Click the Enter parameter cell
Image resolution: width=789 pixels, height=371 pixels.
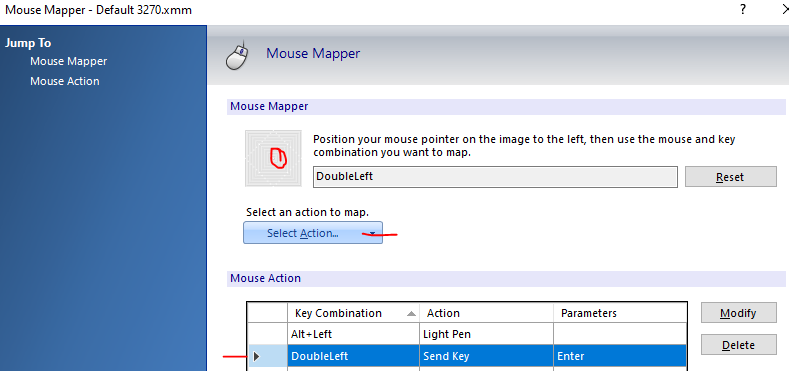[620, 356]
